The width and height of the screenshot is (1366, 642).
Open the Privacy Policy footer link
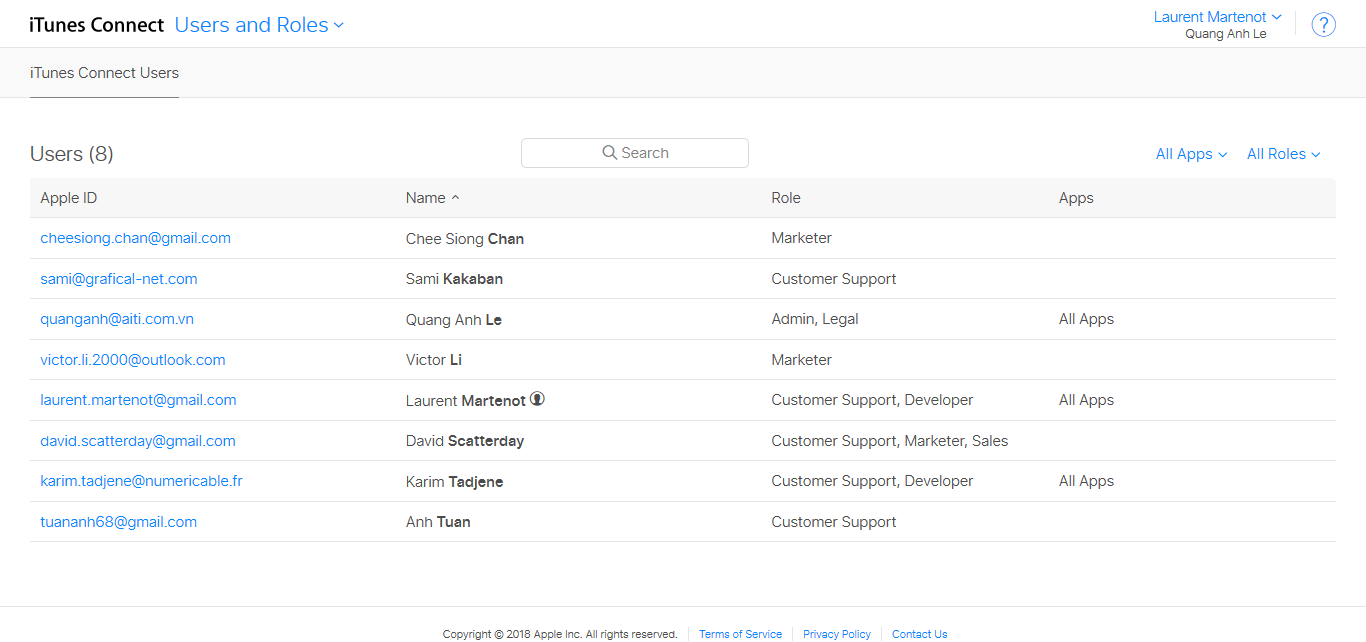pyautogui.click(x=836, y=634)
